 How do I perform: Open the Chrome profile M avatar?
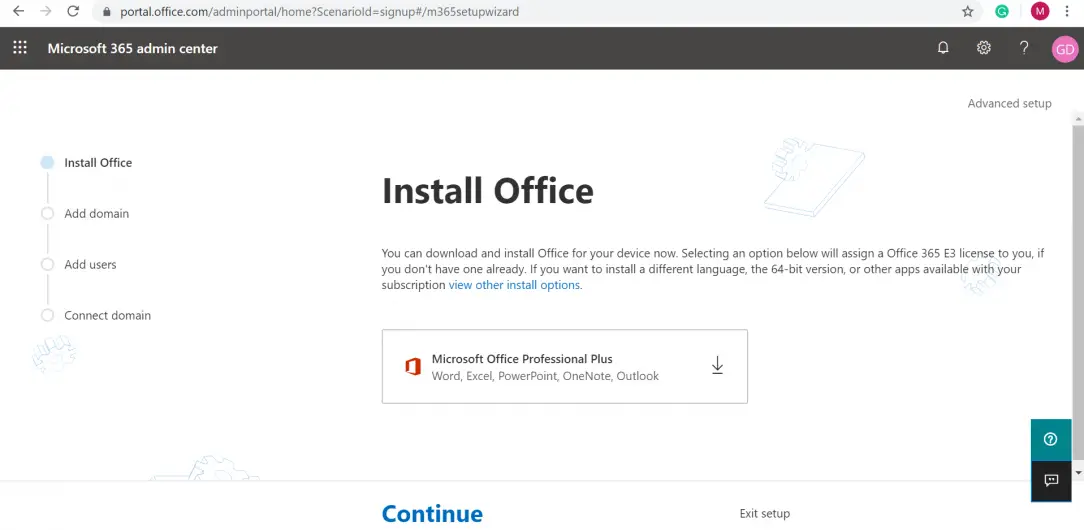(1040, 11)
